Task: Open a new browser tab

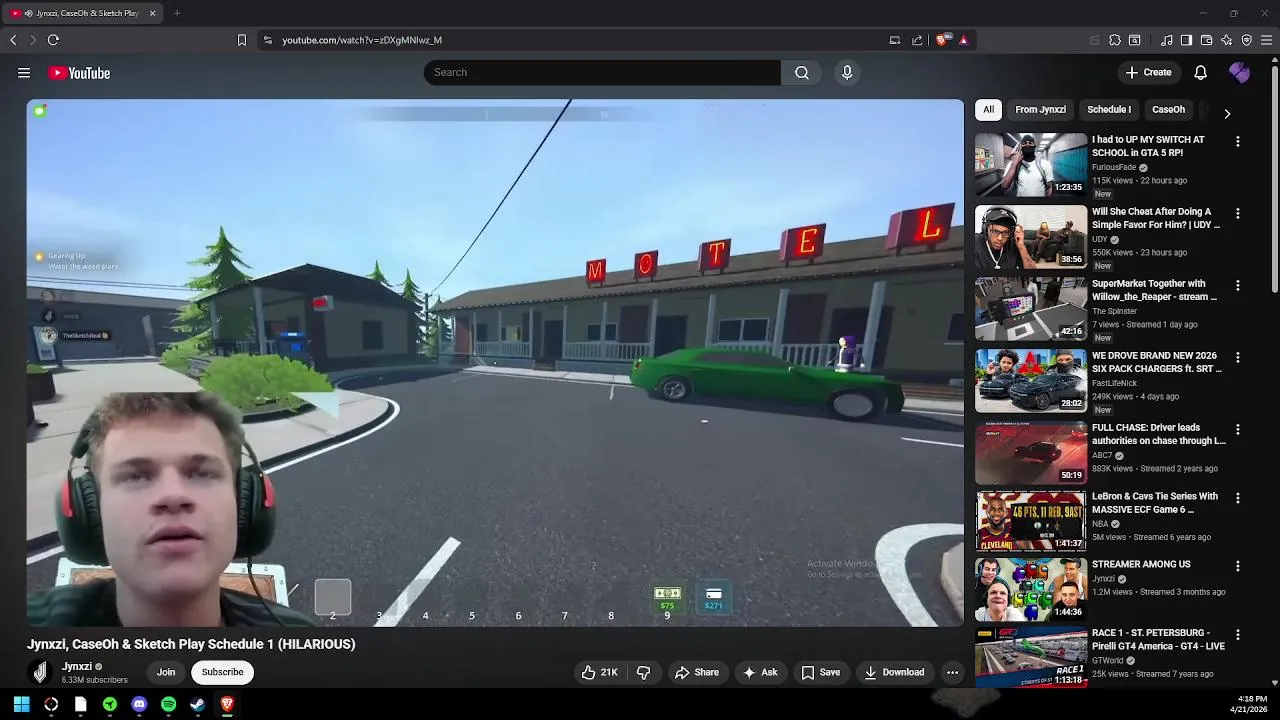Action: tap(177, 13)
